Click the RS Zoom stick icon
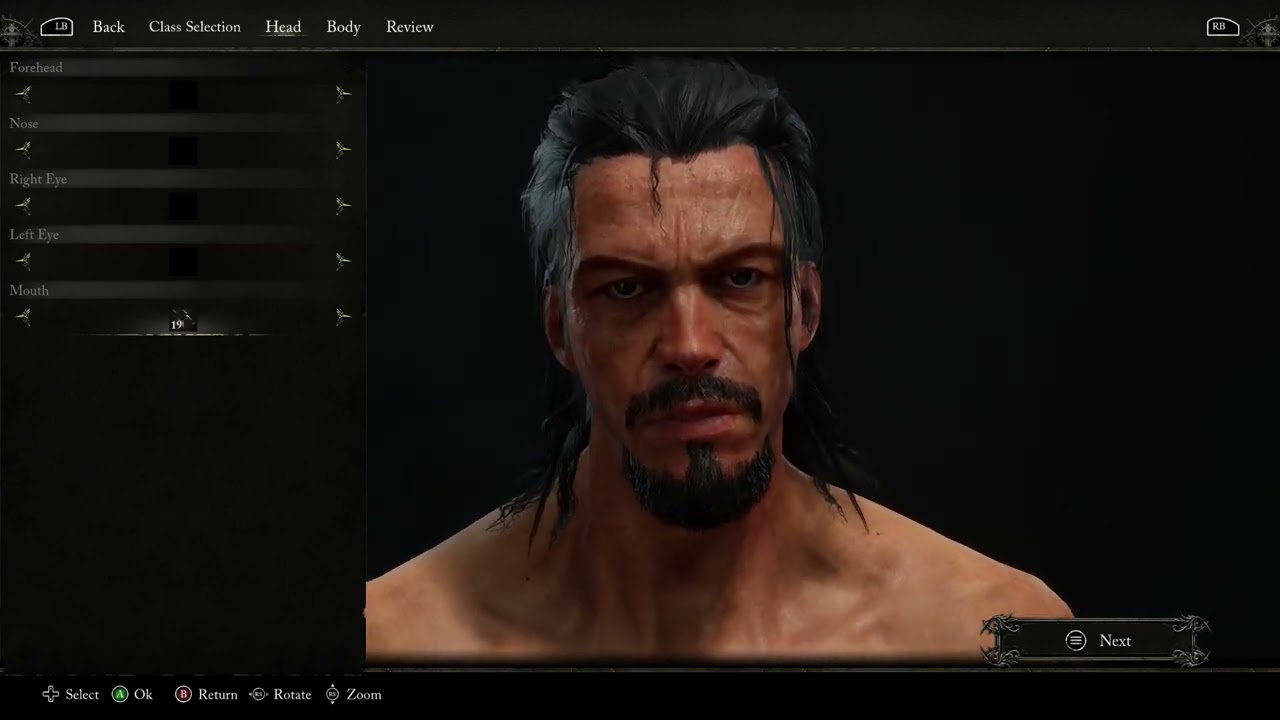 [332, 694]
